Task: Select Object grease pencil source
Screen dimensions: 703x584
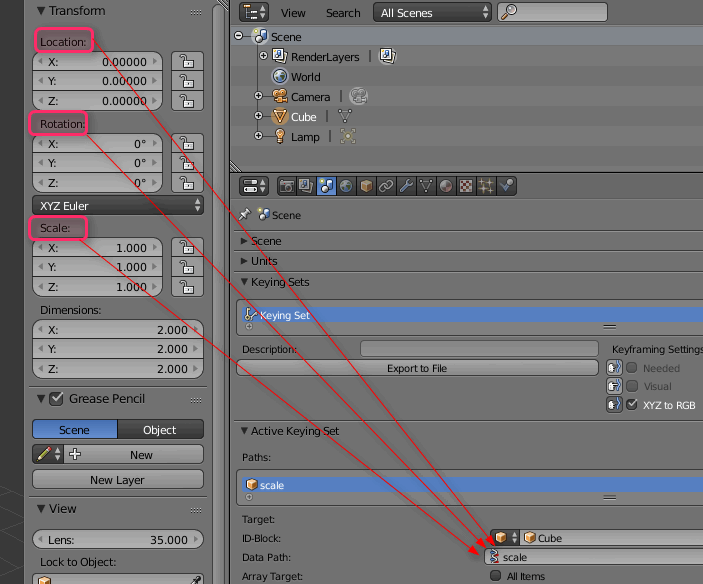Action: point(160,430)
